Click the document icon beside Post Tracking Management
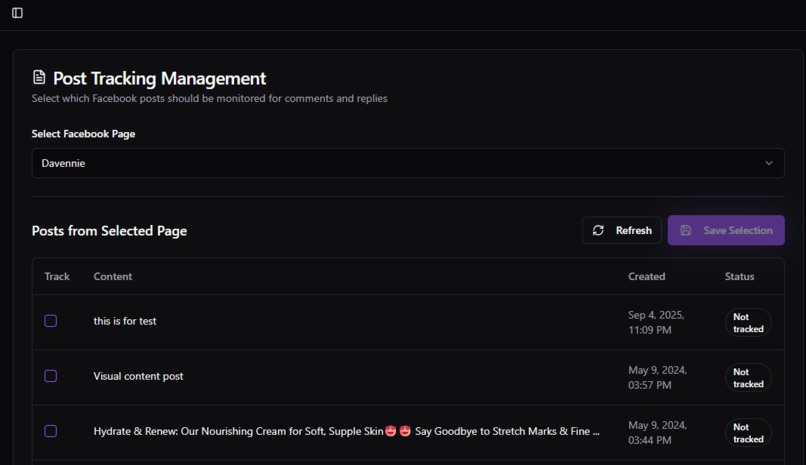The height and width of the screenshot is (465, 806). (39, 78)
